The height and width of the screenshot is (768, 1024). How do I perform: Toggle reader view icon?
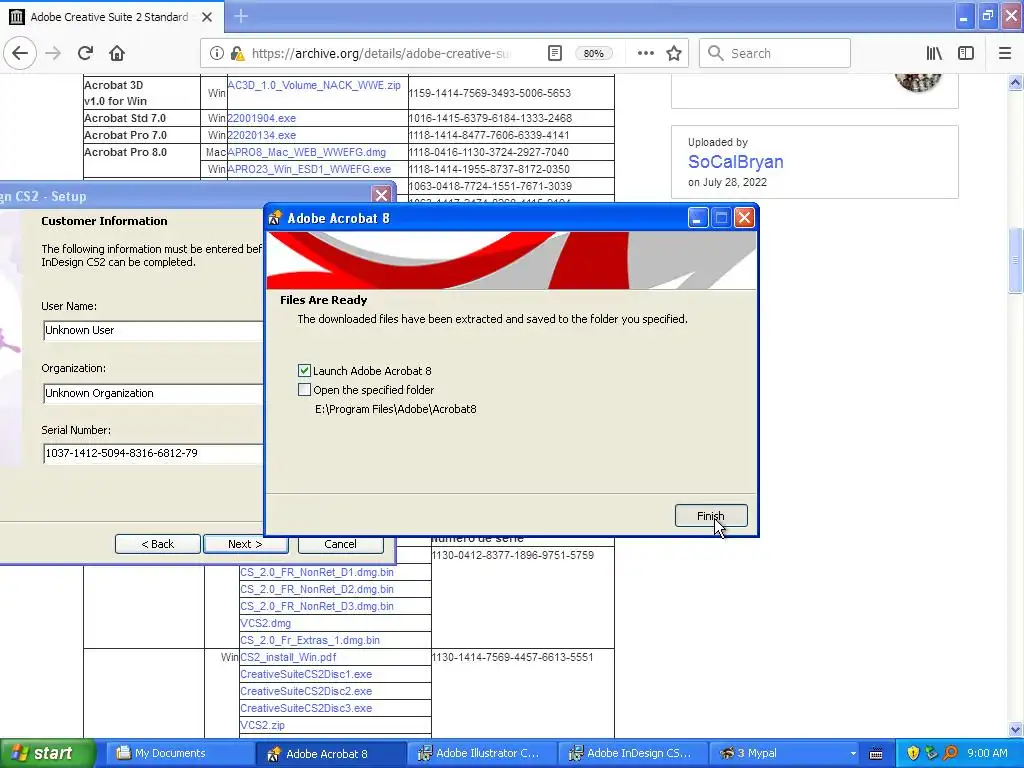[554, 53]
